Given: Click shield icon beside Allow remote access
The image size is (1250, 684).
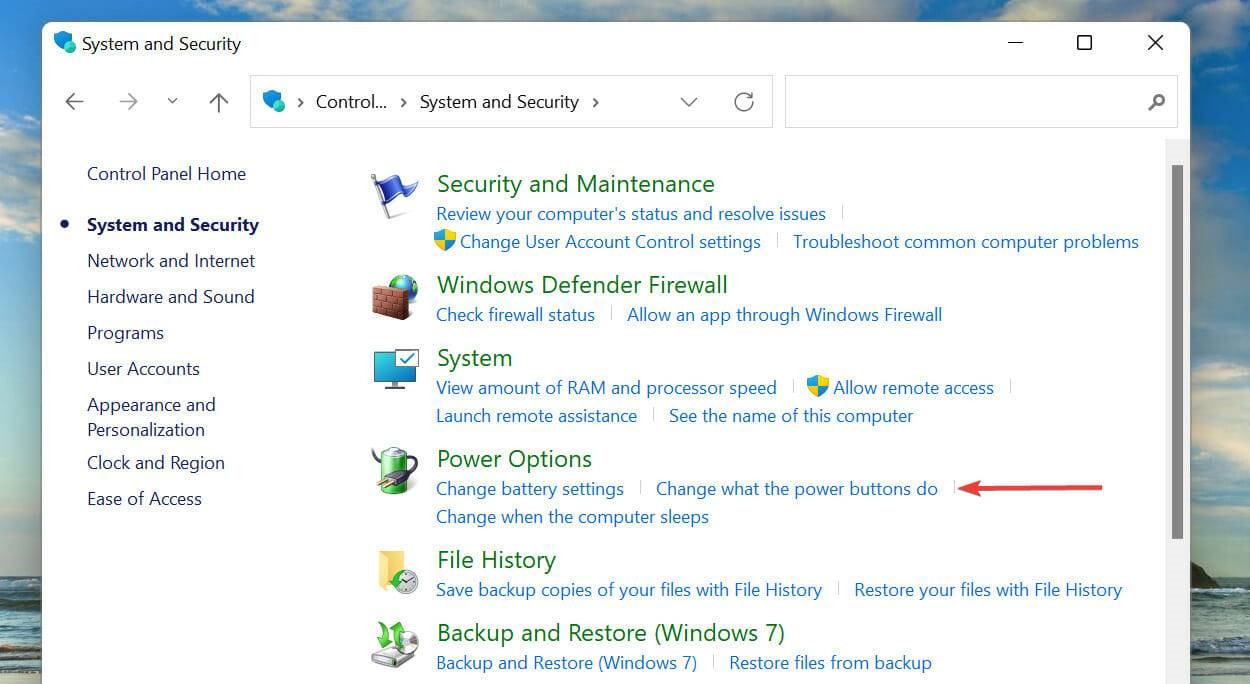Looking at the screenshot, I should pyautogui.click(x=818, y=387).
